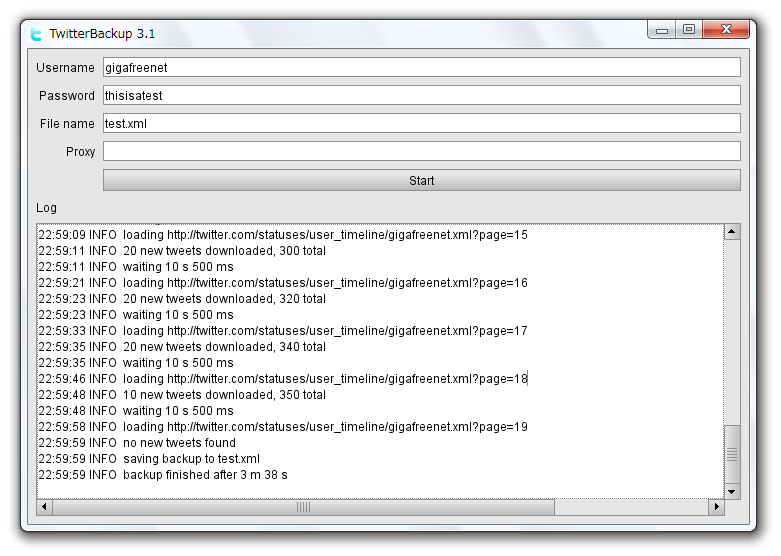The width and height of the screenshot is (781, 556).
Task: Click log line loading page=18
Action: (283, 379)
